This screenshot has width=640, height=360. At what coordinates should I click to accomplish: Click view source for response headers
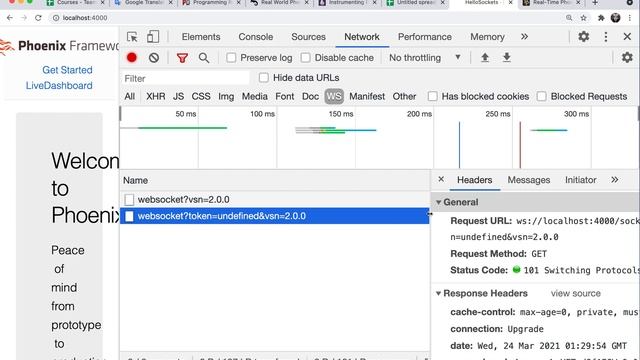[576, 293]
